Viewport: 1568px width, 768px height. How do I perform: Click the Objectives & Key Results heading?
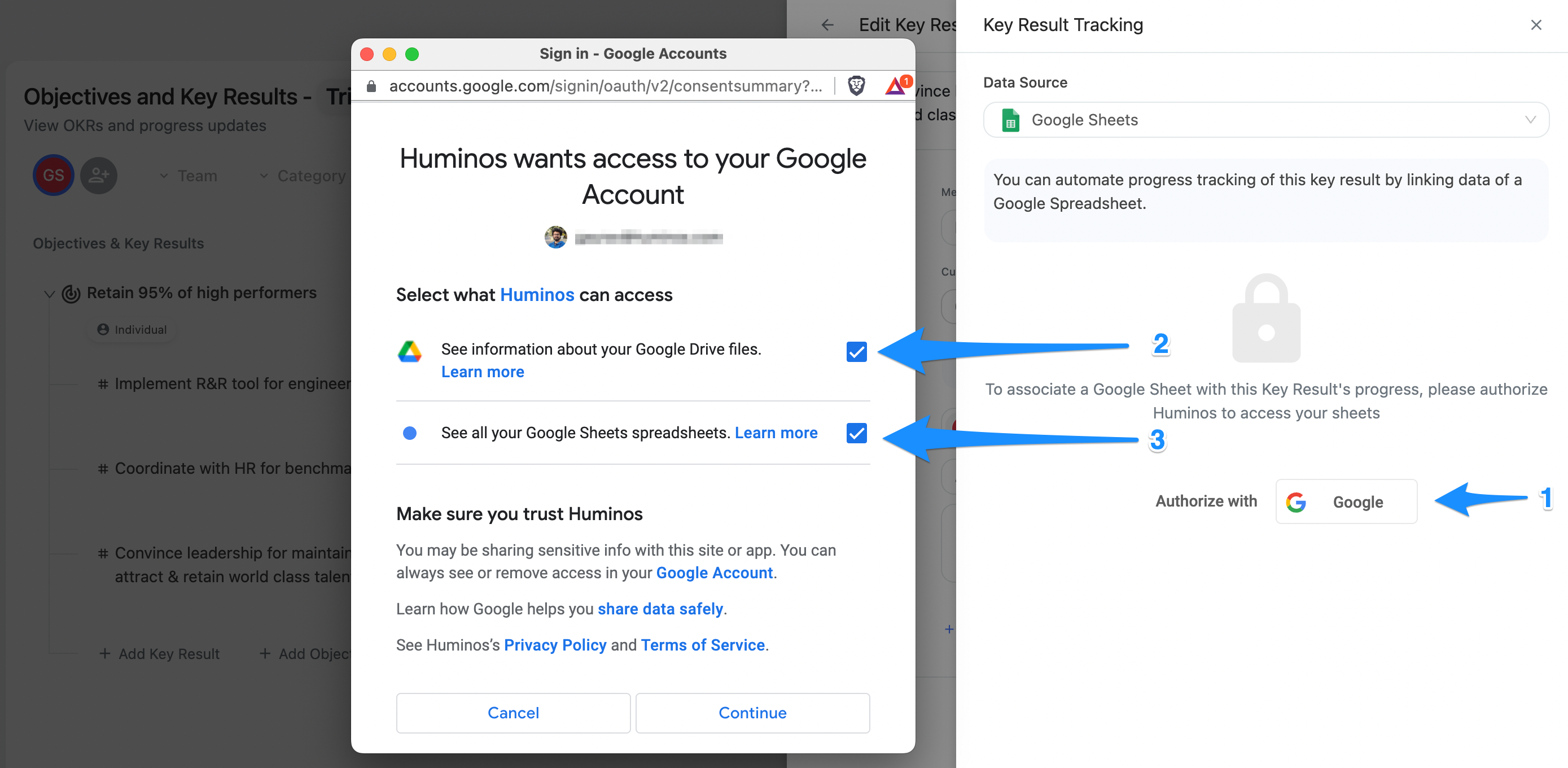[x=118, y=243]
